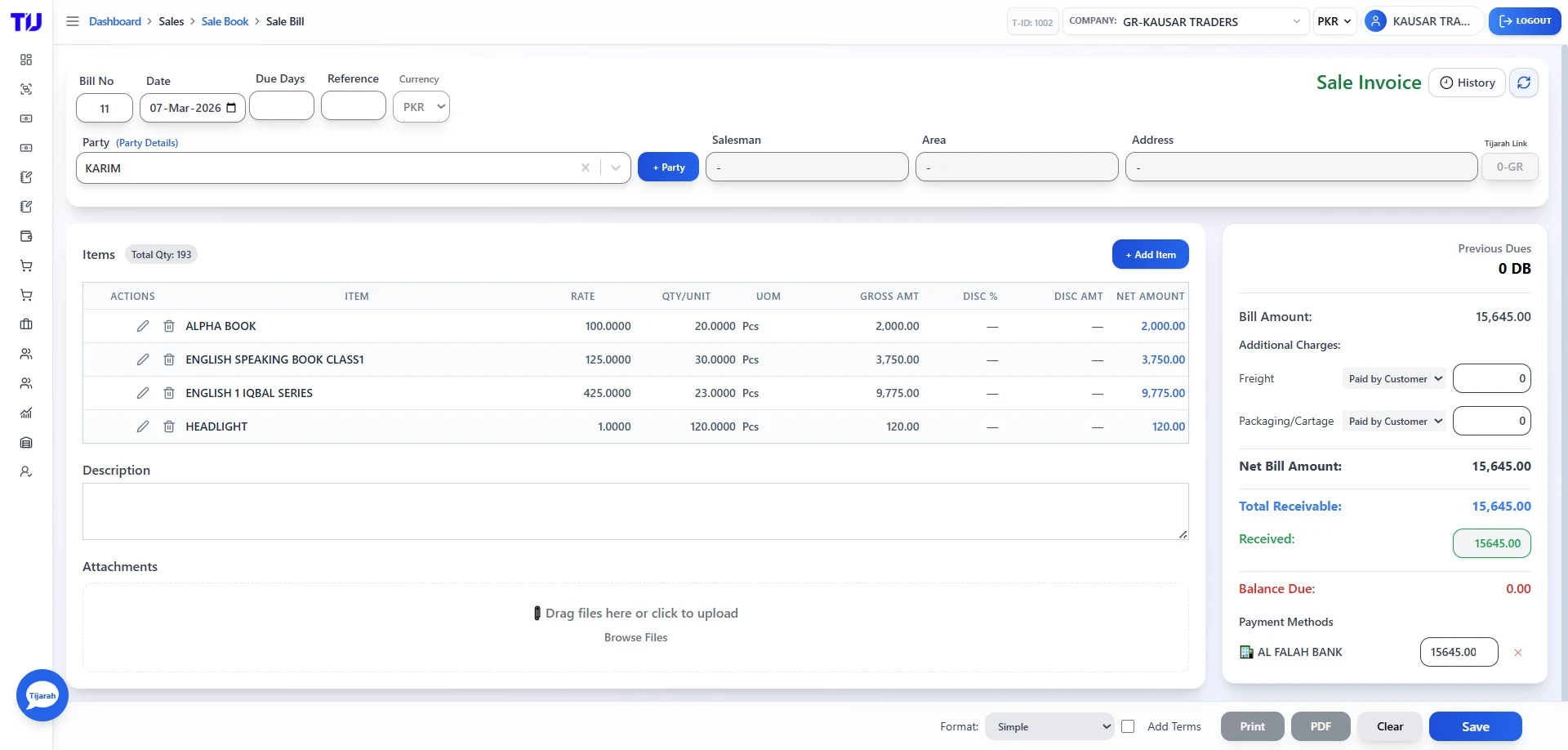The image size is (1568, 750).
Task: Navigate to Sale Book breadcrumb link
Action: [x=225, y=20]
